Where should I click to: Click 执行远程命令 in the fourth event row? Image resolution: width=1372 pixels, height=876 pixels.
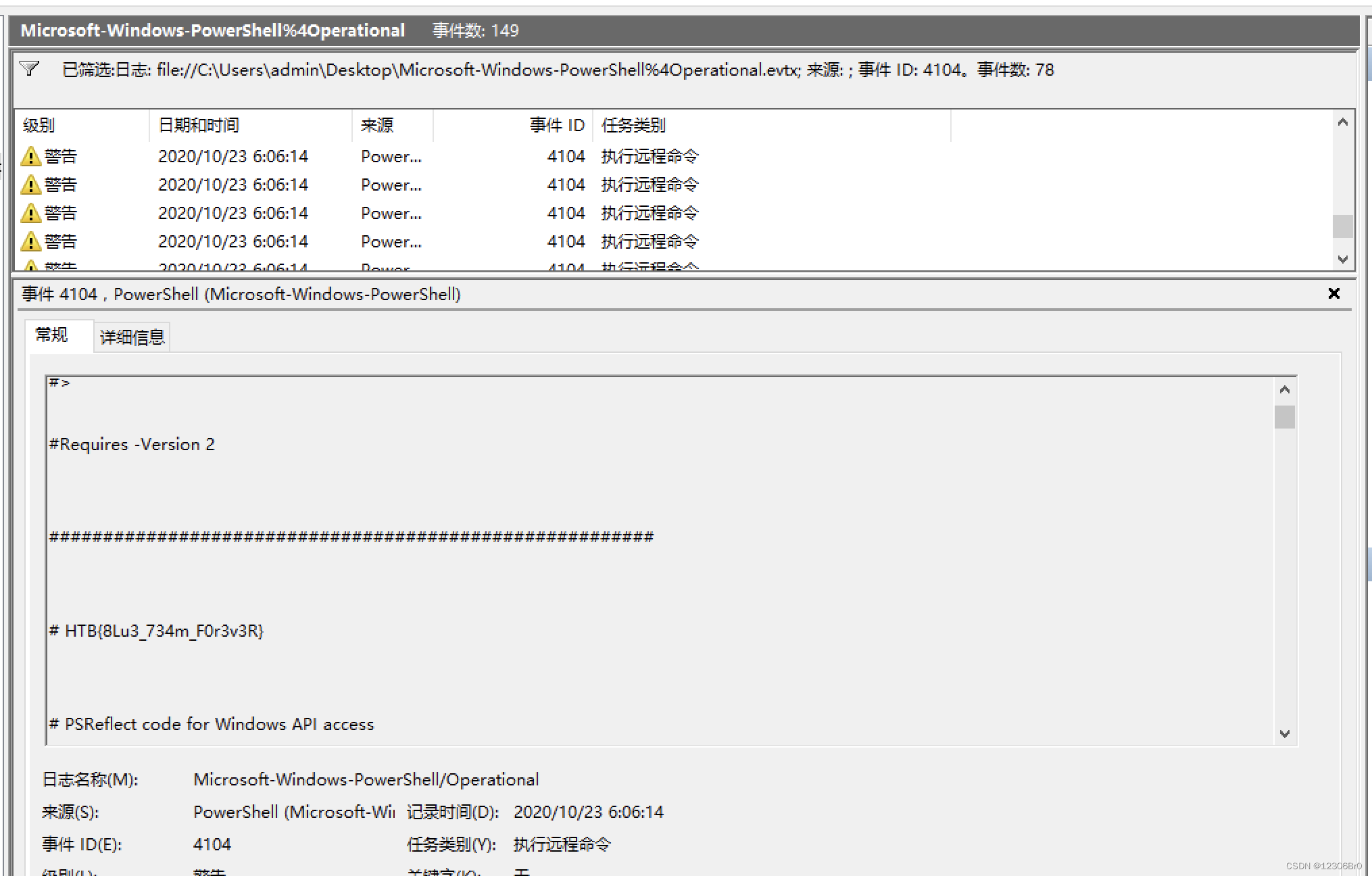pyautogui.click(x=650, y=241)
